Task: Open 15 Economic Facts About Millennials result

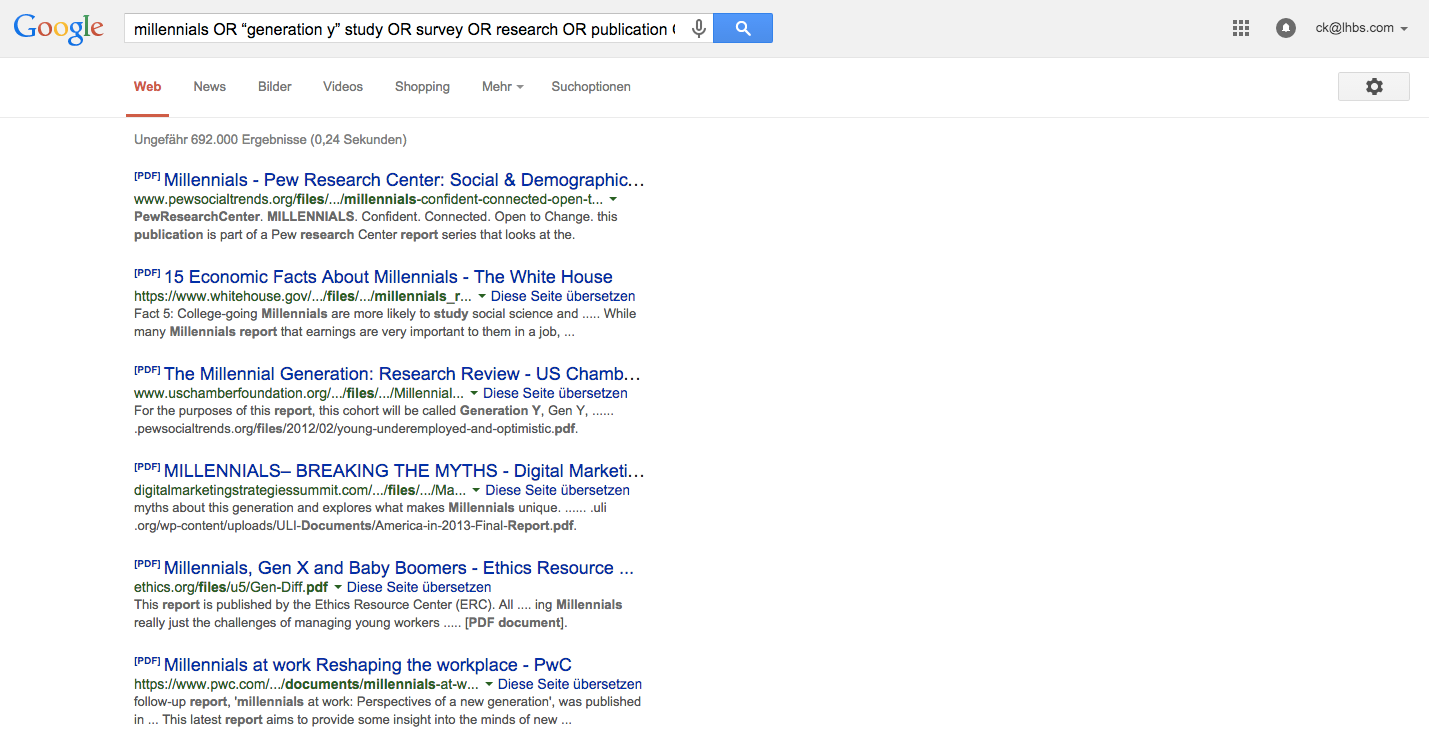Action: (x=388, y=277)
